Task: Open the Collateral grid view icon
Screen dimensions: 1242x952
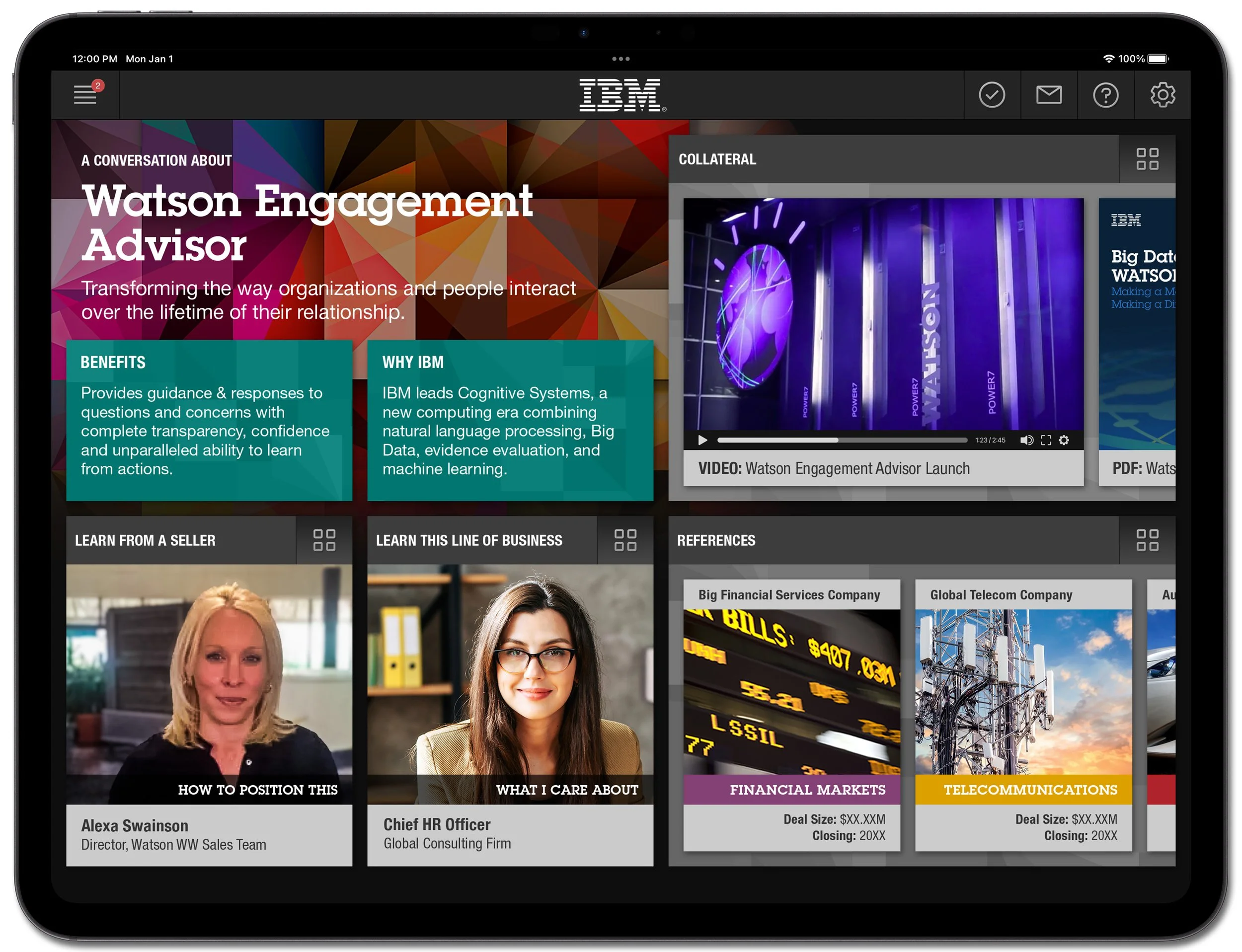Action: 1148,159
